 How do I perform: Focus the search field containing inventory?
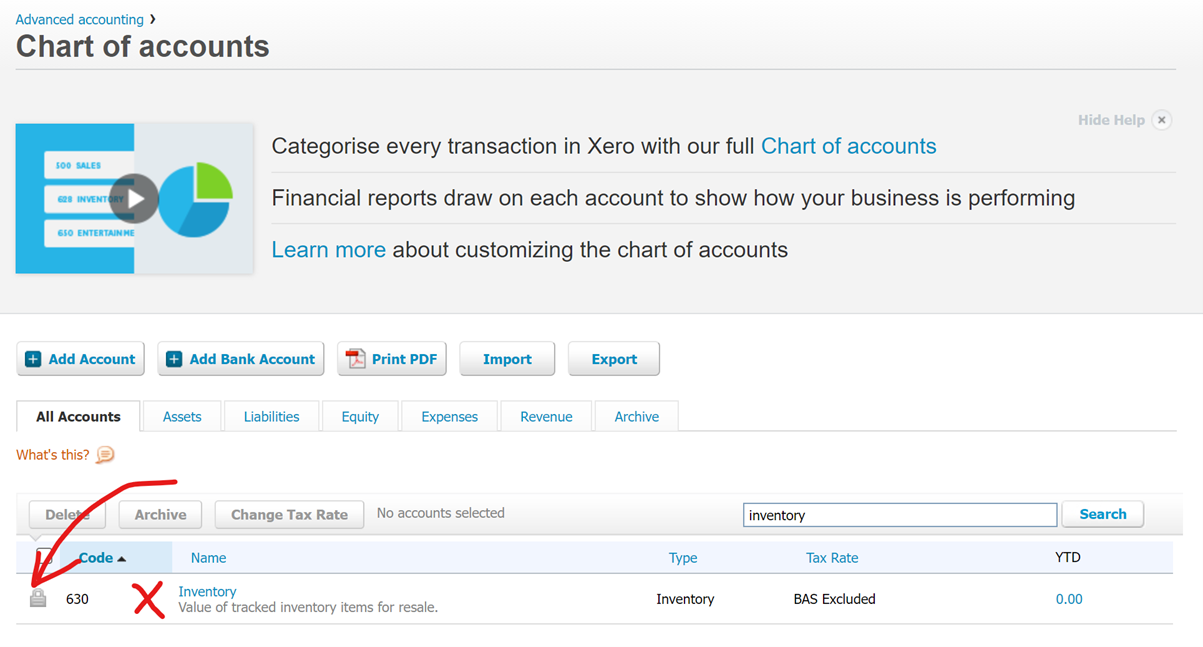point(900,515)
